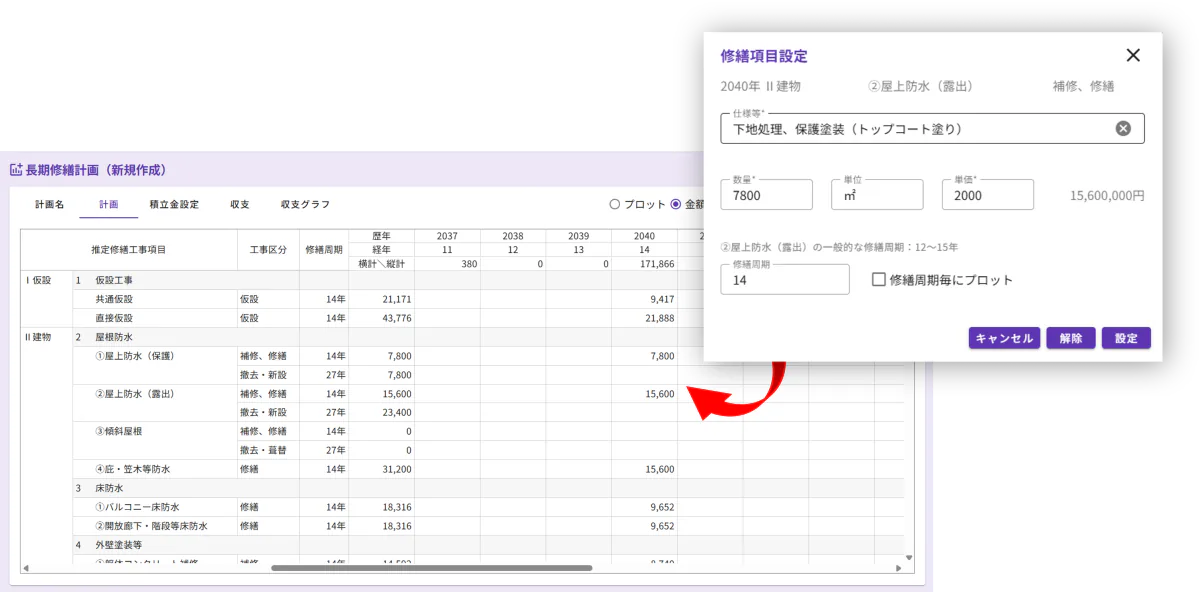
Task: Click the 修繕周期 column header
Action: (323, 250)
